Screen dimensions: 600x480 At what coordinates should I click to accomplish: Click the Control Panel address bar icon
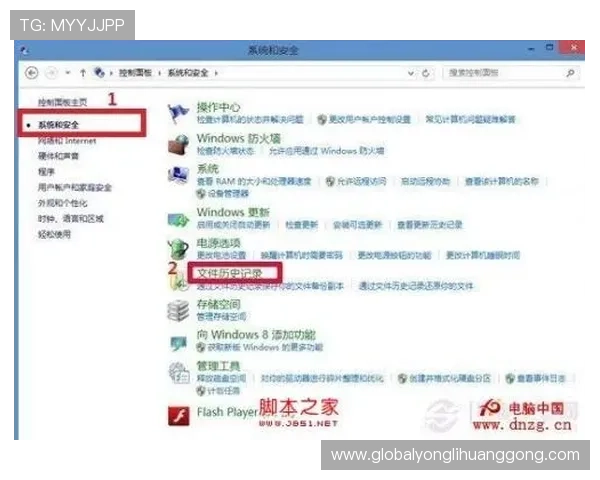(x=99, y=72)
